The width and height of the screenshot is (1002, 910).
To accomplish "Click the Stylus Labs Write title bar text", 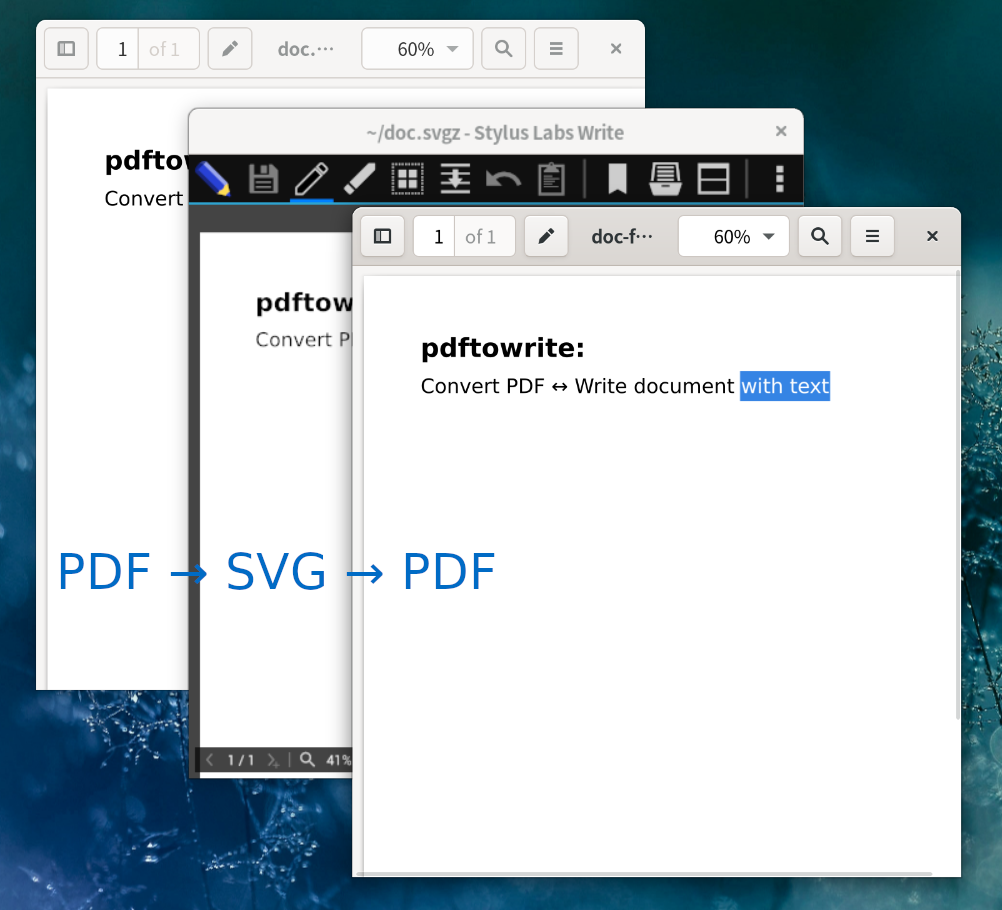I will pyautogui.click(x=495, y=132).
